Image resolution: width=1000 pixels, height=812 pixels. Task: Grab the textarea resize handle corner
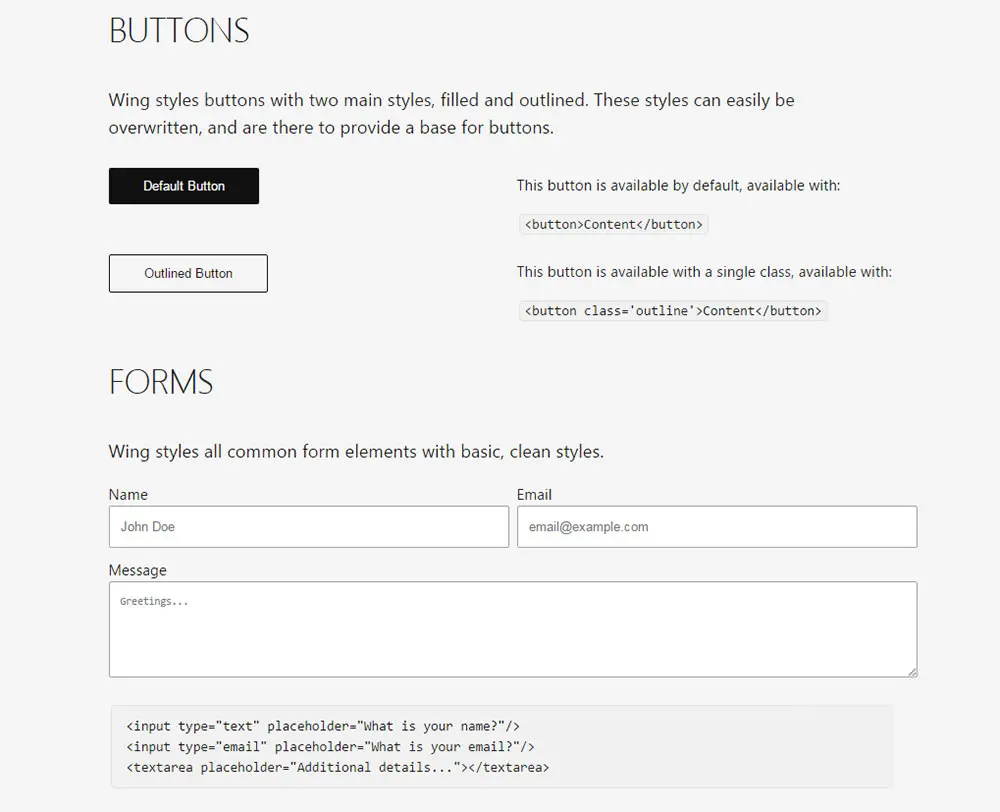(913, 672)
